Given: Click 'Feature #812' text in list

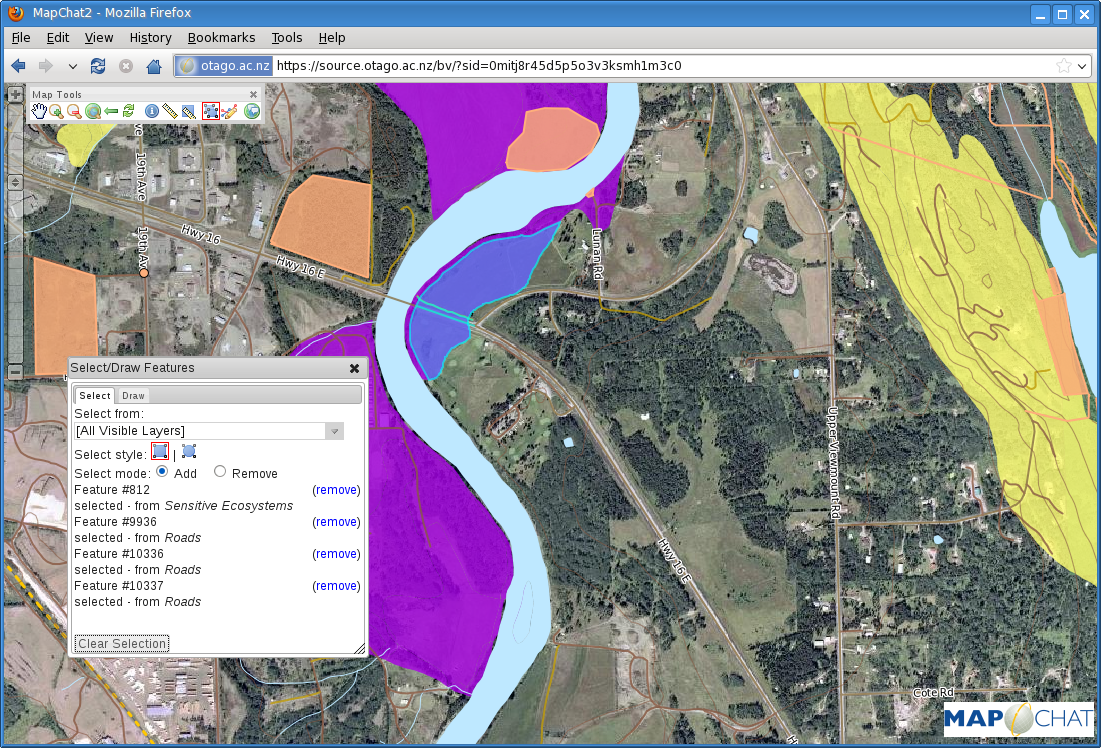Looking at the screenshot, I should coord(112,490).
